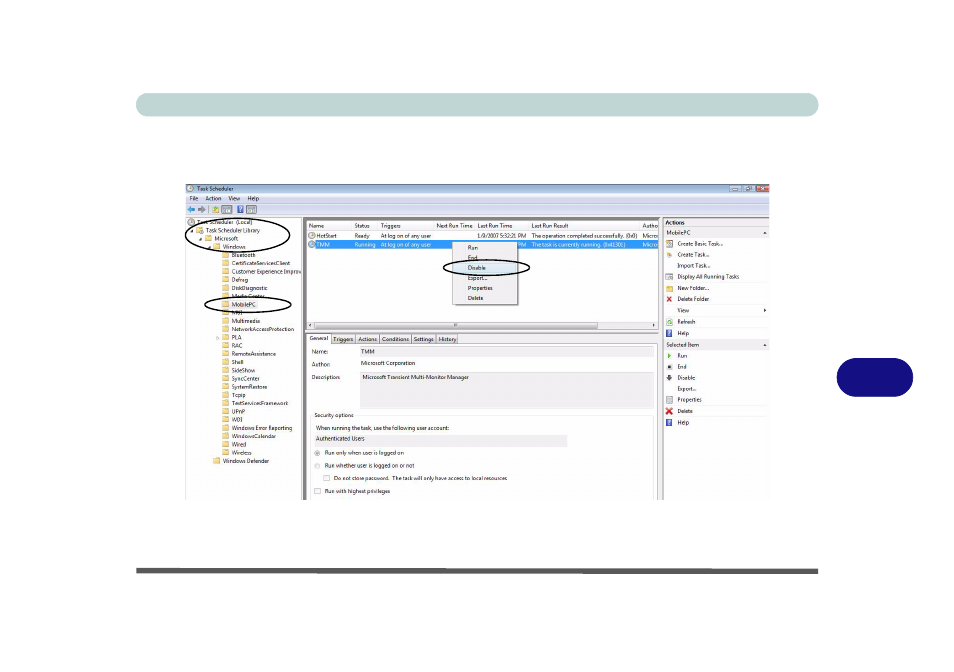Click the Name column header
Viewport: 954px width, 672px height.
click(330, 226)
